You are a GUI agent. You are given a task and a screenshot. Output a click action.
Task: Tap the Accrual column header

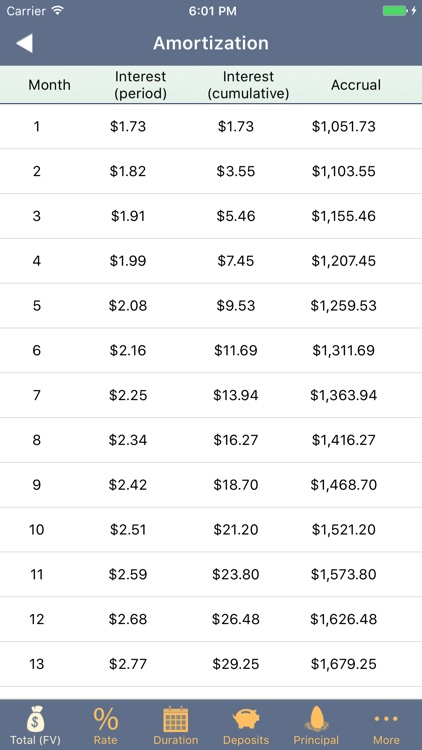tap(356, 85)
